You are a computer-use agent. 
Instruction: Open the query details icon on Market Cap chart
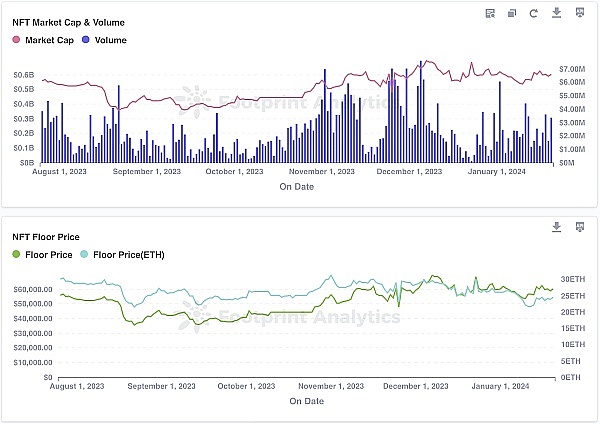pos(489,14)
